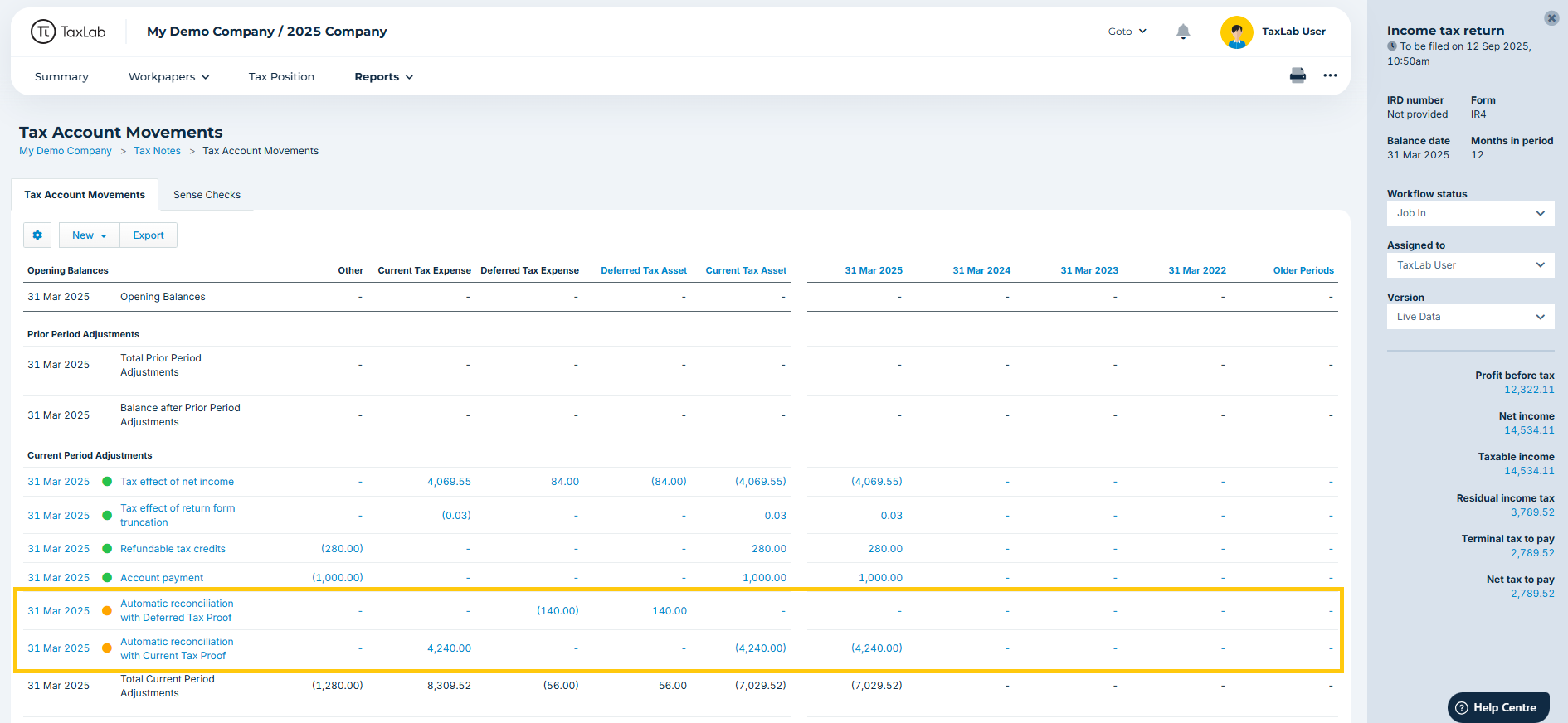This screenshot has width=1568, height=723.
Task: Click the Export button
Action: tap(149, 235)
